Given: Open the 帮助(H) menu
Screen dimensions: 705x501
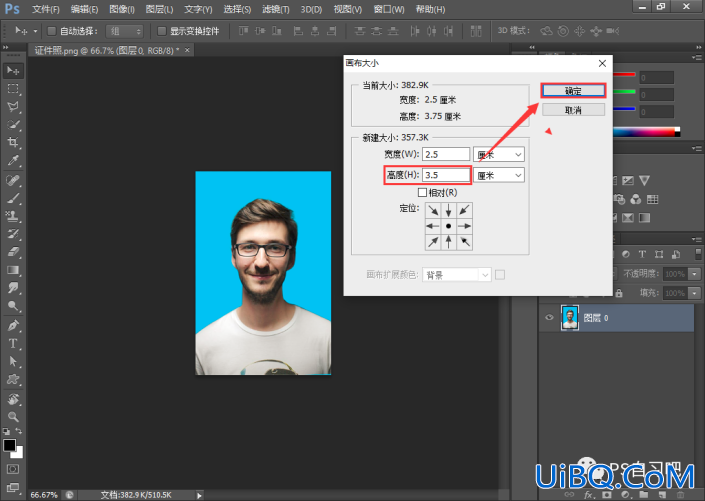Looking at the screenshot, I should (430, 9).
